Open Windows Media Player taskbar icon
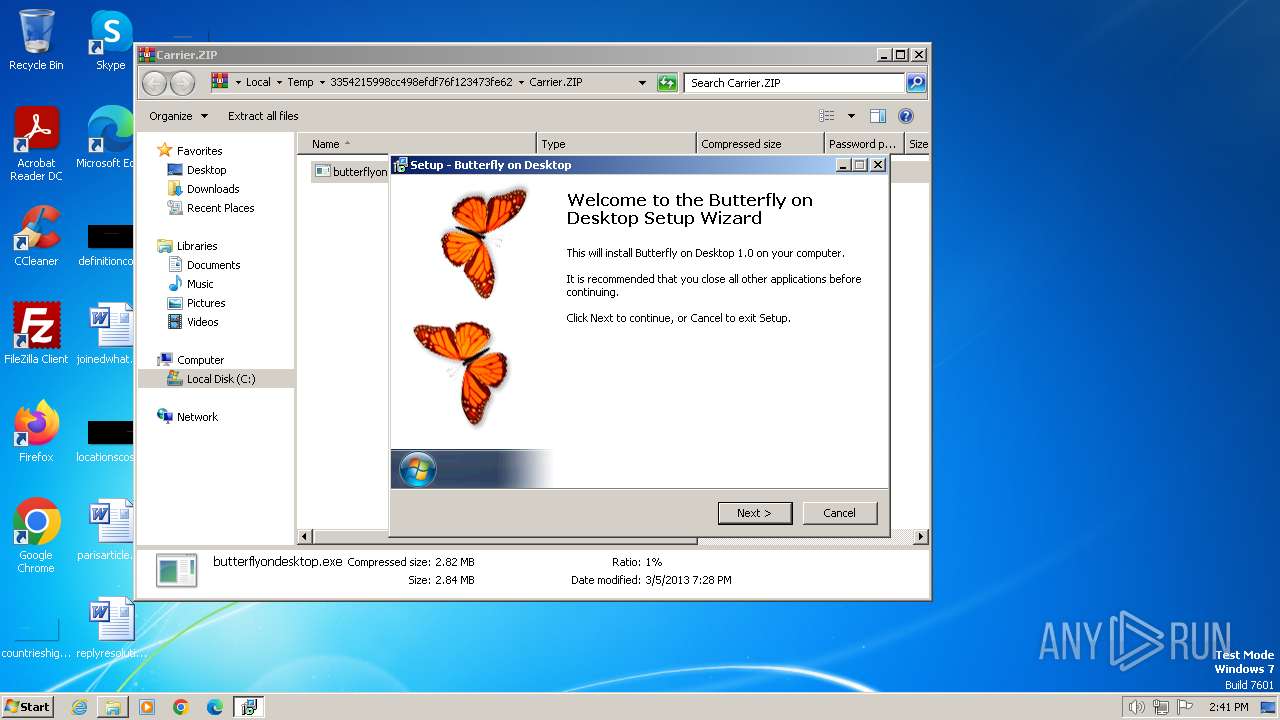Image resolution: width=1280 pixels, height=720 pixels. [x=147, y=707]
